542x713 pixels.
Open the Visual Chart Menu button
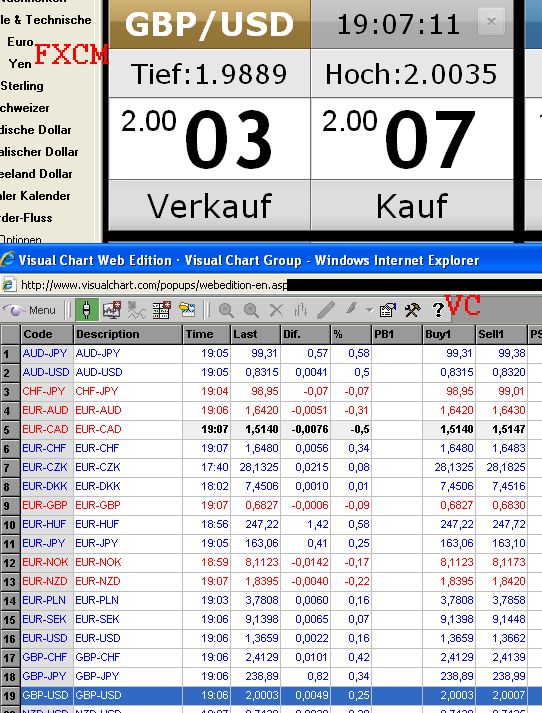(30, 310)
